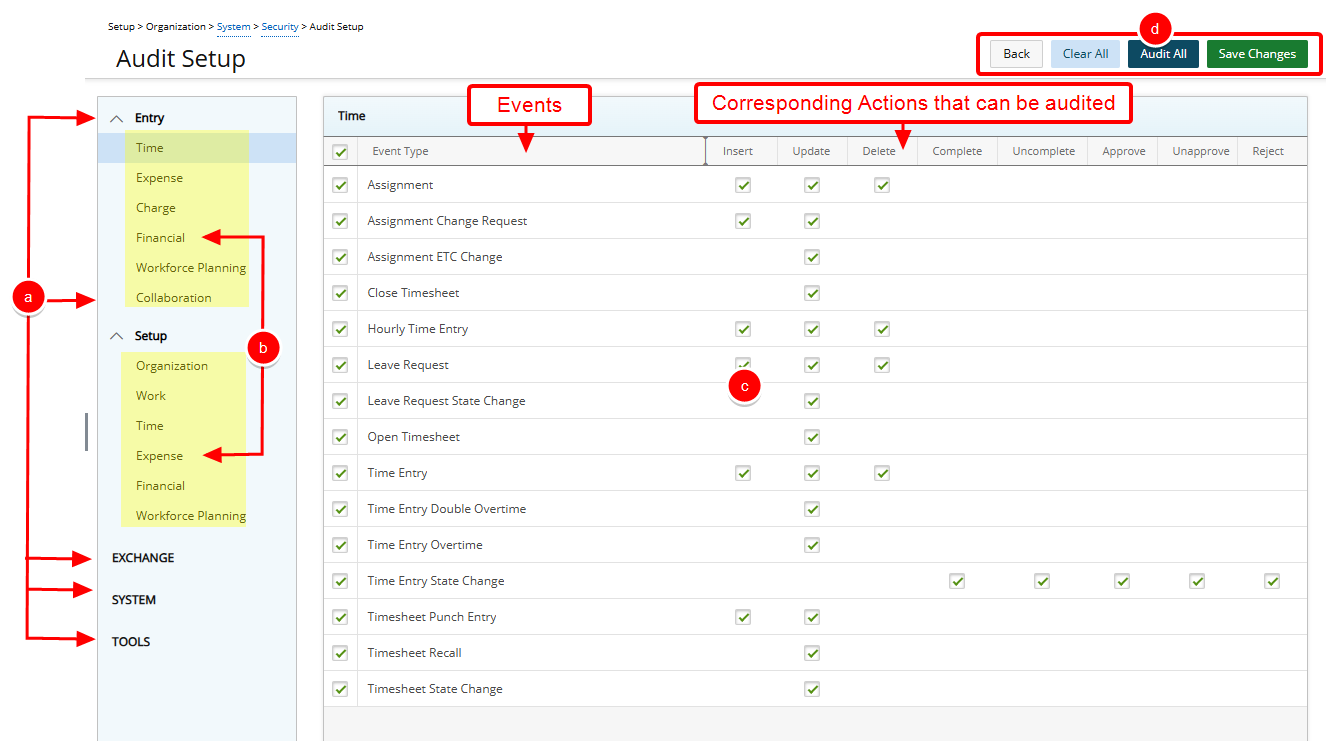Click the Clear All button
This screenshot has width=1326, height=741.
click(x=1085, y=54)
